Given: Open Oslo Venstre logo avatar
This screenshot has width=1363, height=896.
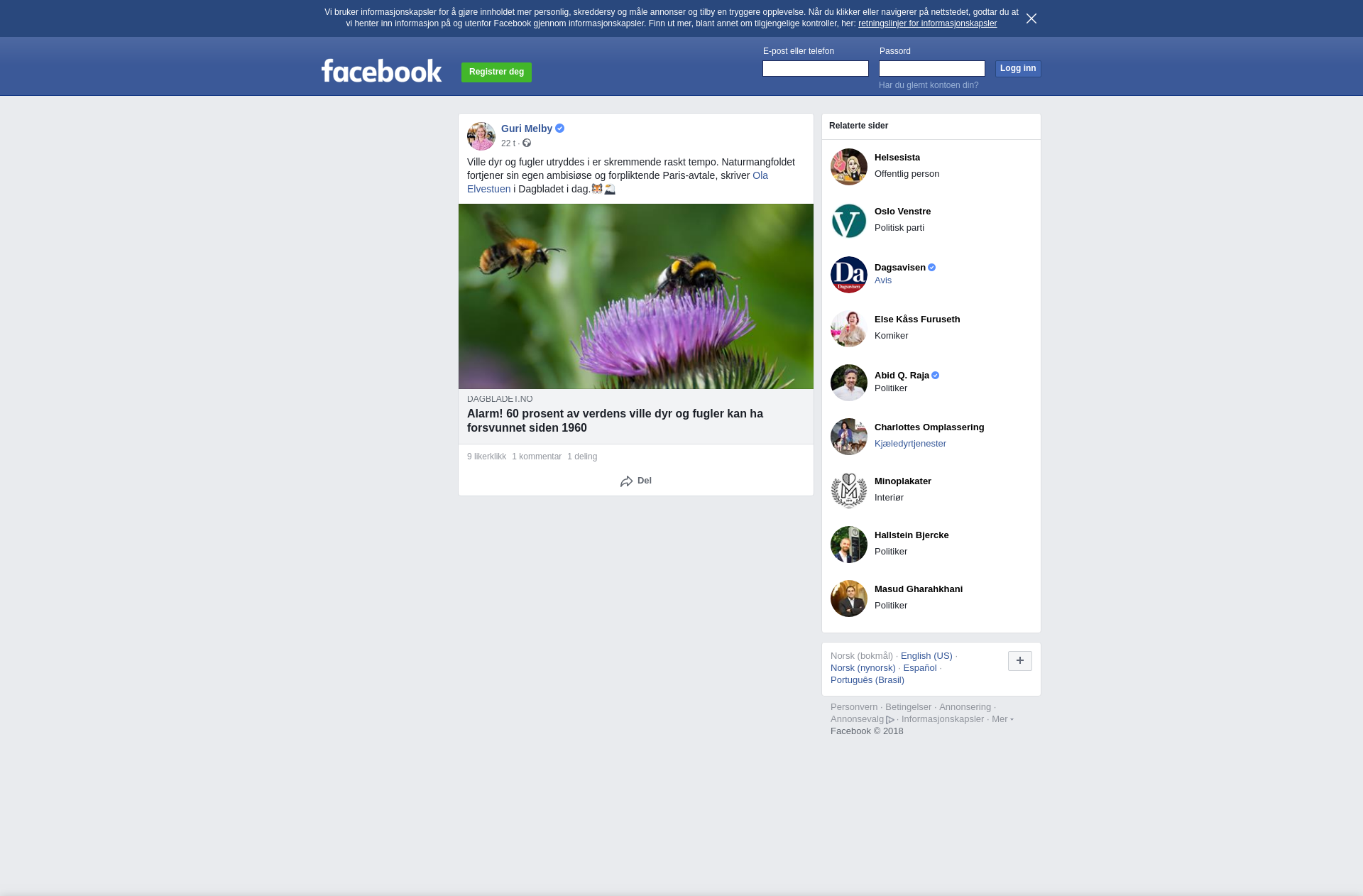Looking at the screenshot, I should pyautogui.click(x=849, y=221).
